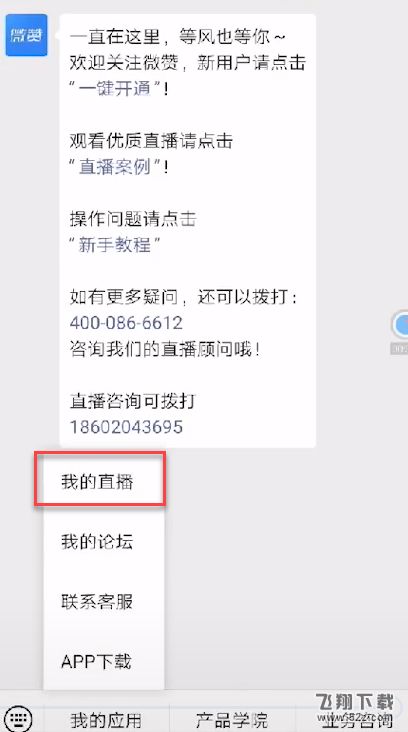Tap the 咨询我们的直播顾问哦 text line
408x732 pixels.
click(x=165, y=349)
